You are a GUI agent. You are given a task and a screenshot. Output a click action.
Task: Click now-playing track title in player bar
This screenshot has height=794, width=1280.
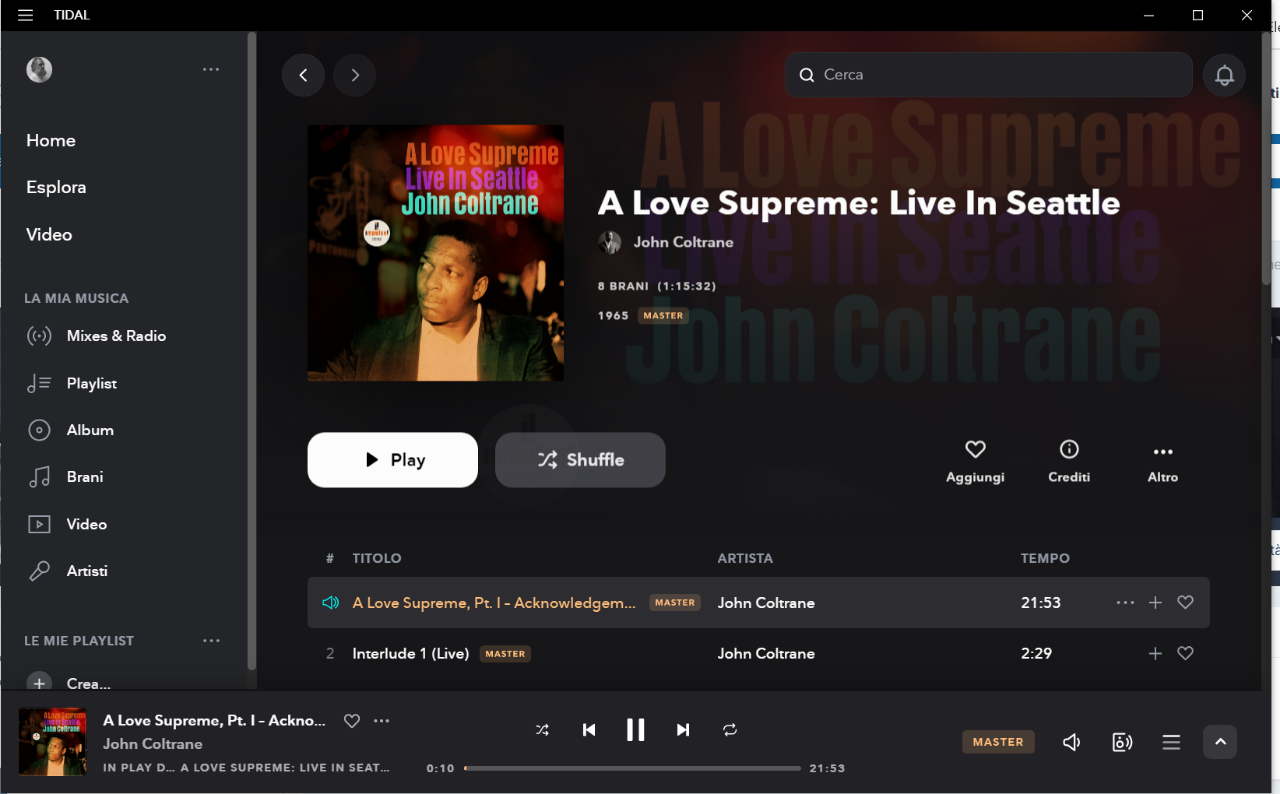(x=214, y=720)
